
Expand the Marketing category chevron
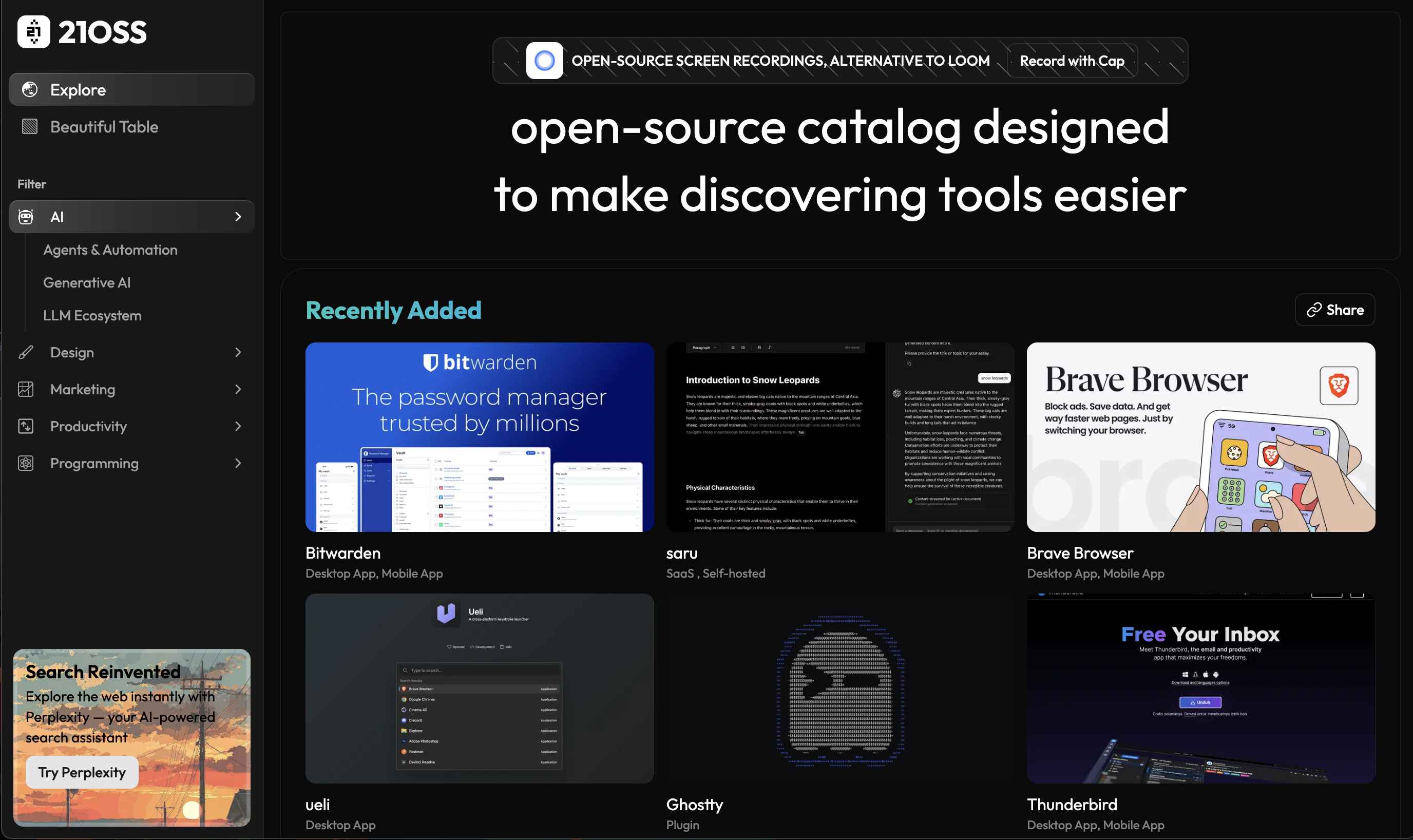pyautogui.click(x=238, y=389)
